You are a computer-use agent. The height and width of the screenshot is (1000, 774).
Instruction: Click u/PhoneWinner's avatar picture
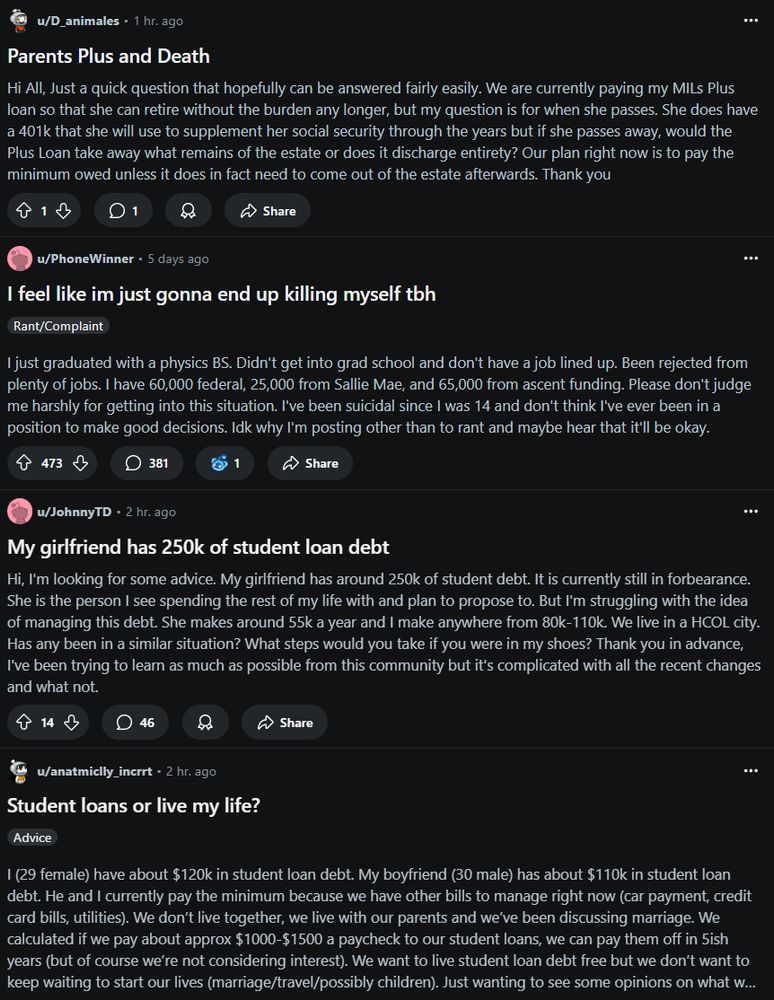[x=18, y=258]
